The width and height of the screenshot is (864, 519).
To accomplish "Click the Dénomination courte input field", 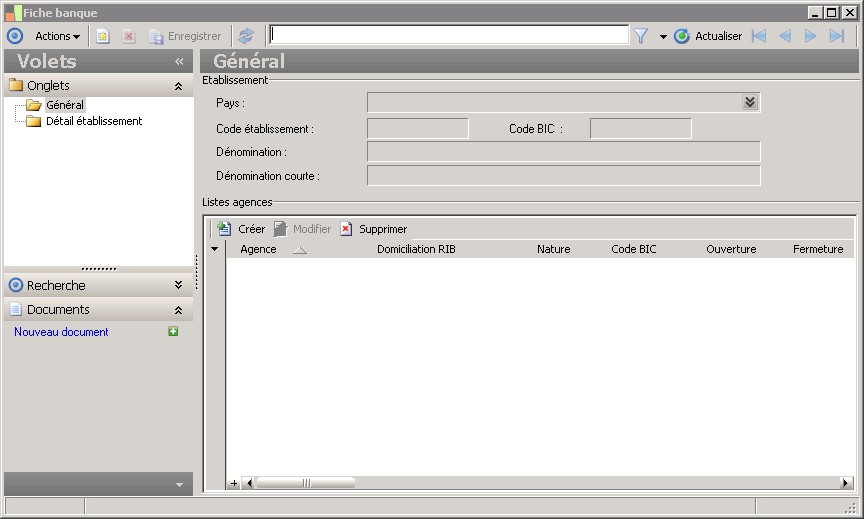I will 564,176.
